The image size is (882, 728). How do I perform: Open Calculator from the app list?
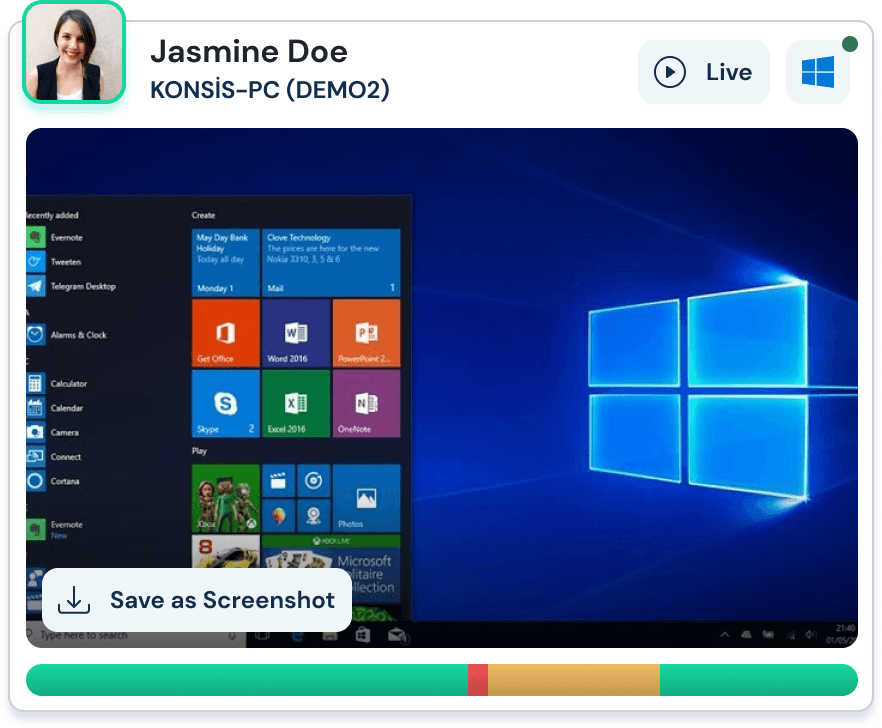click(x=68, y=384)
